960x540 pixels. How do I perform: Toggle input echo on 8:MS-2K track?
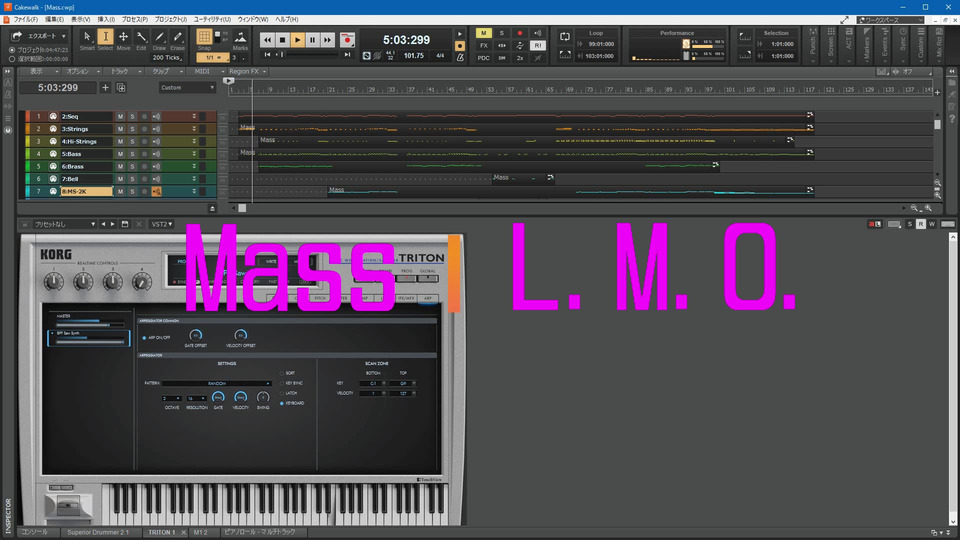tap(157, 192)
